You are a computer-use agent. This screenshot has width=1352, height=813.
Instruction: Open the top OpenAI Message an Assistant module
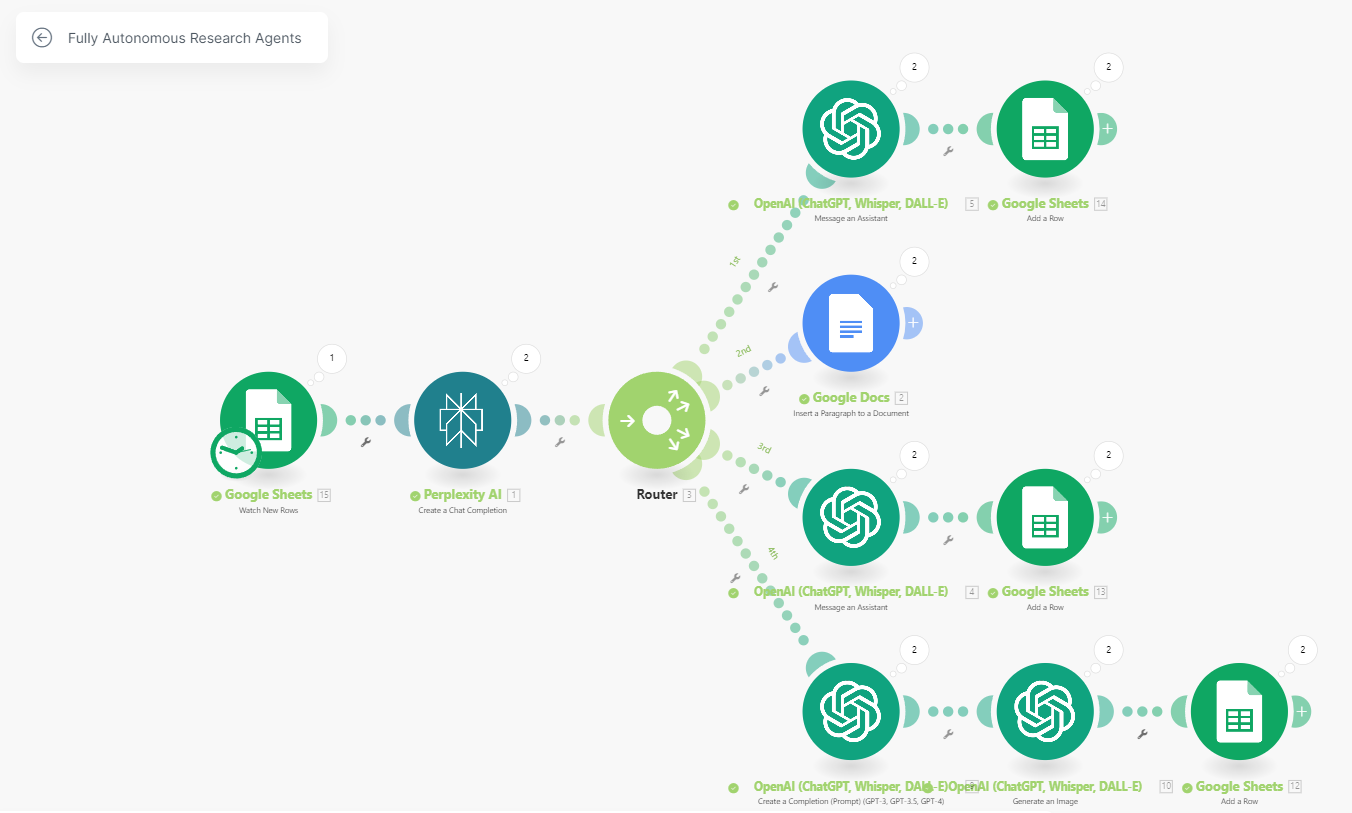(x=851, y=129)
